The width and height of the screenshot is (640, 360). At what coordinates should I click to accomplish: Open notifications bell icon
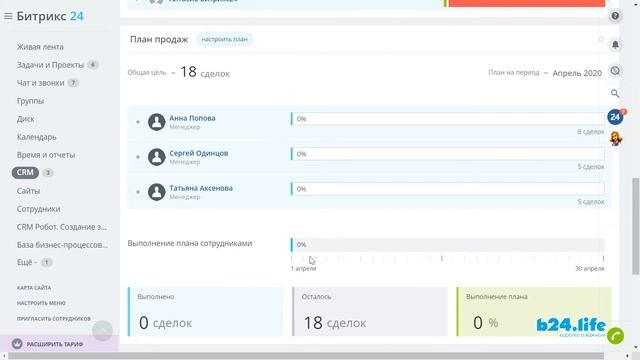(x=615, y=44)
